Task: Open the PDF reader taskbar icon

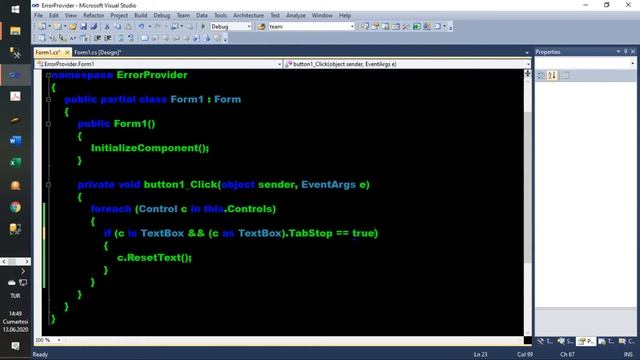Action: (16, 96)
